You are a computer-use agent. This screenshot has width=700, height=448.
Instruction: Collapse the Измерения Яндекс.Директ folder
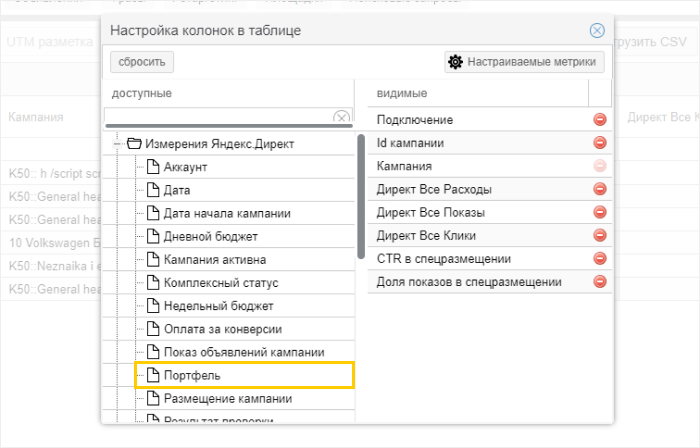(x=118, y=144)
